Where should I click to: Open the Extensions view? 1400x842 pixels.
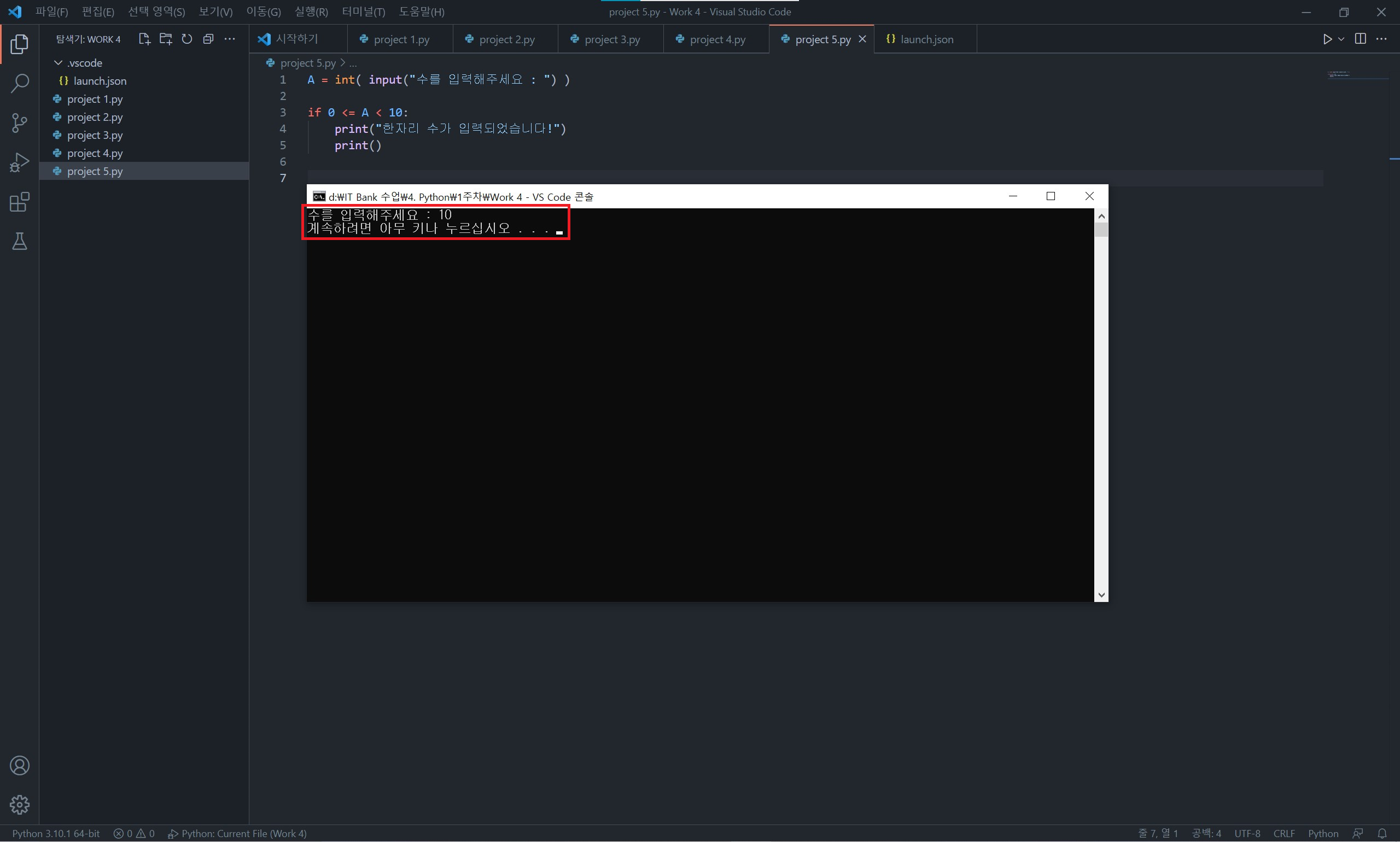point(19,202)
